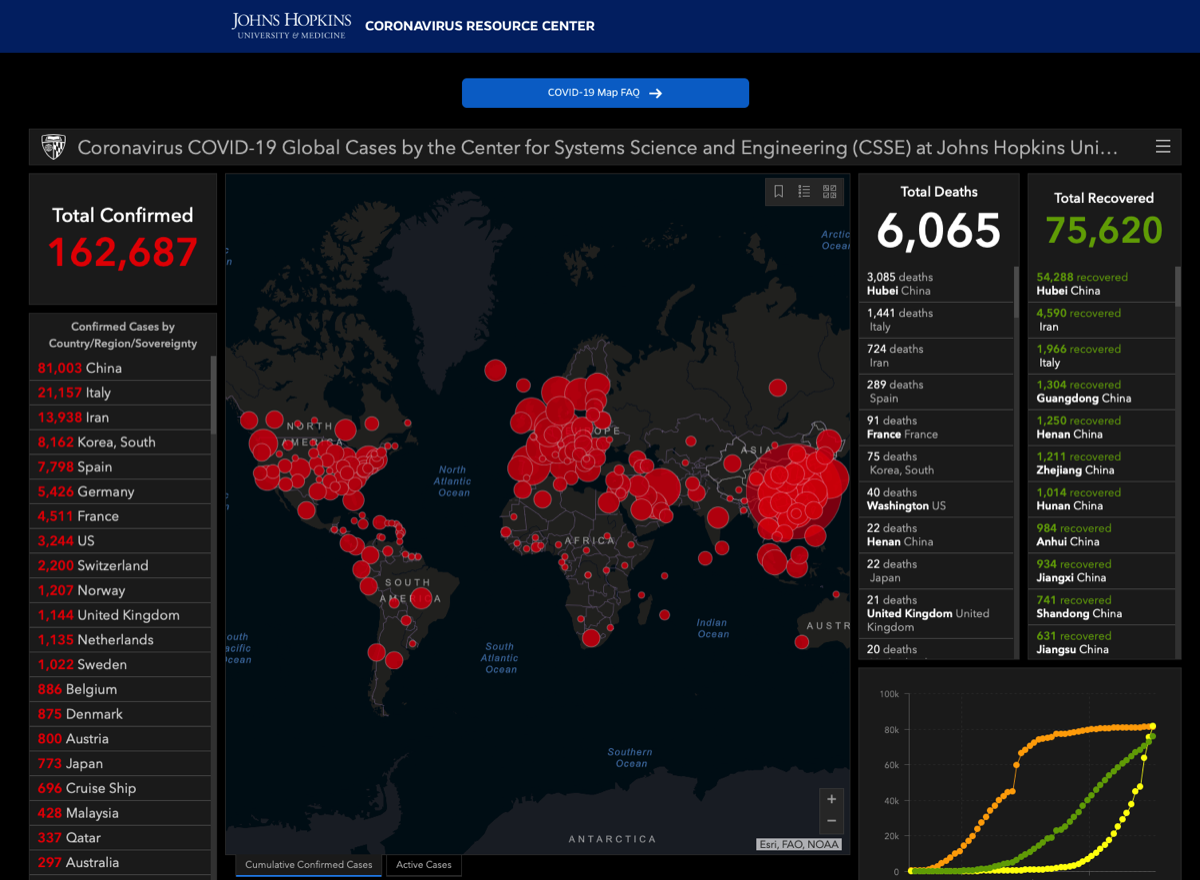Click 91 deaths France entry

[936, 428]
